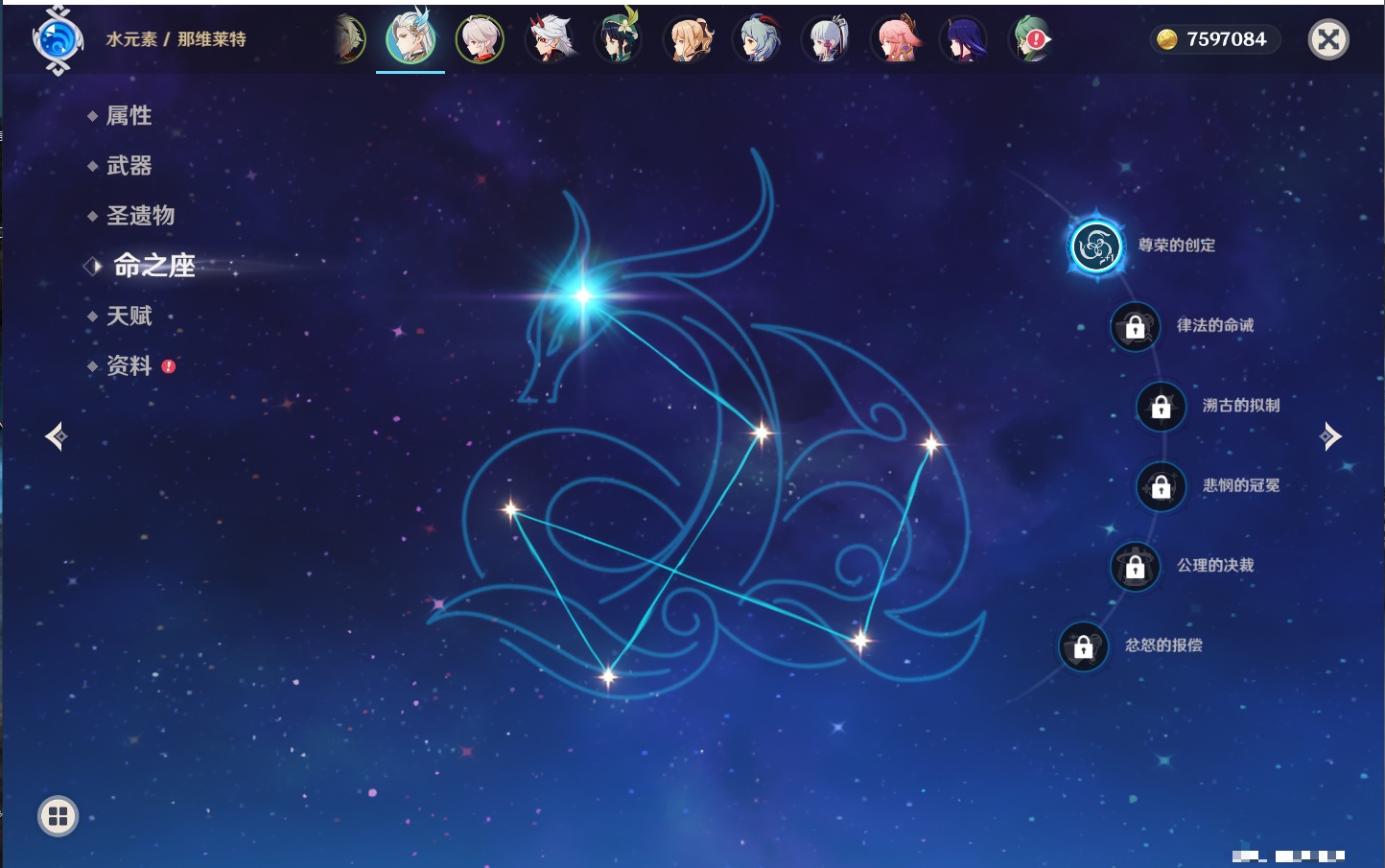Select the 命之座 constellation section
1385x868 pixels.
pyautogui.click(x=153, y=266)
